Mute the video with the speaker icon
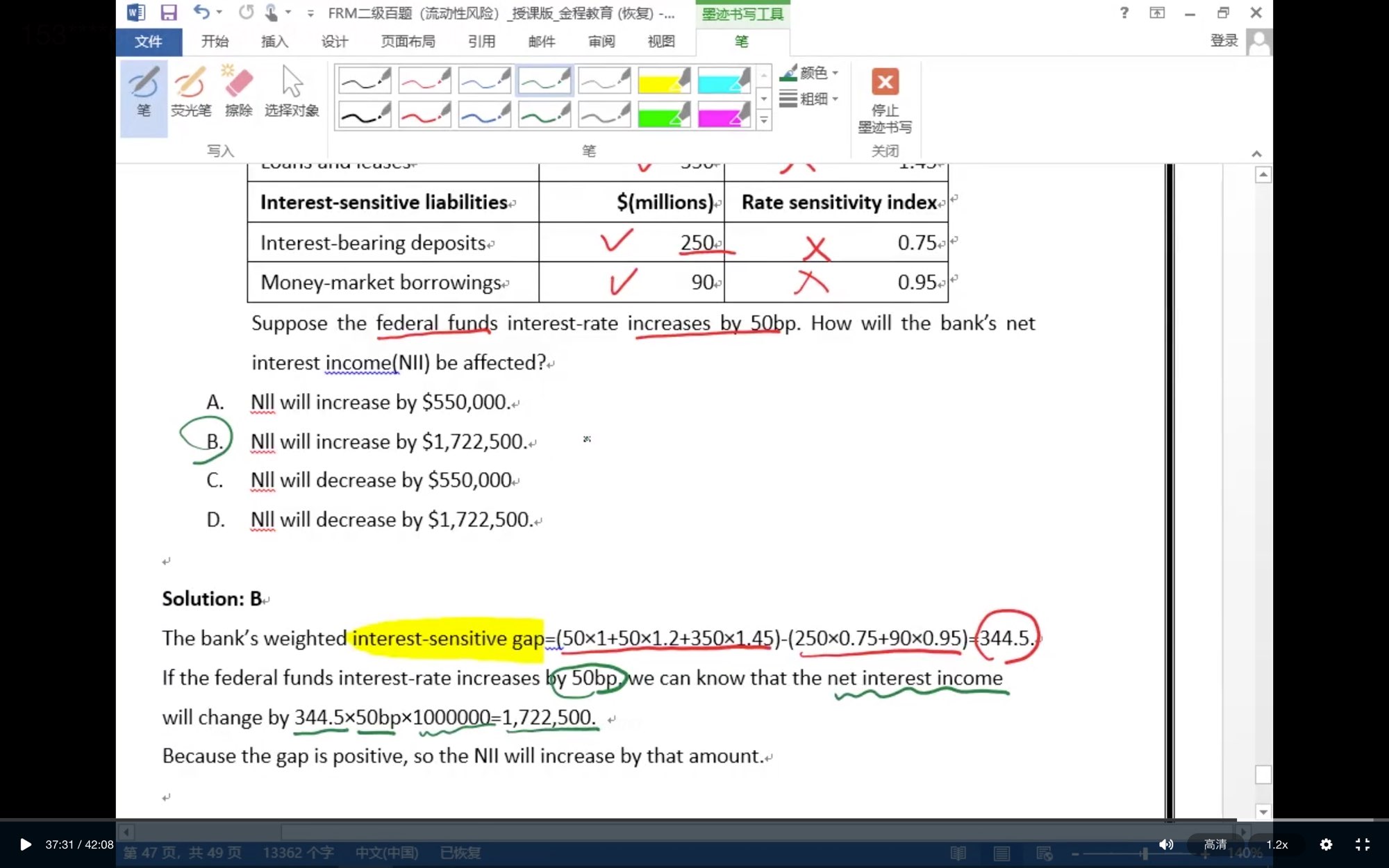Image resolution: width=1389 pixels, height=868 pixels. click(x=1166, y=844)
